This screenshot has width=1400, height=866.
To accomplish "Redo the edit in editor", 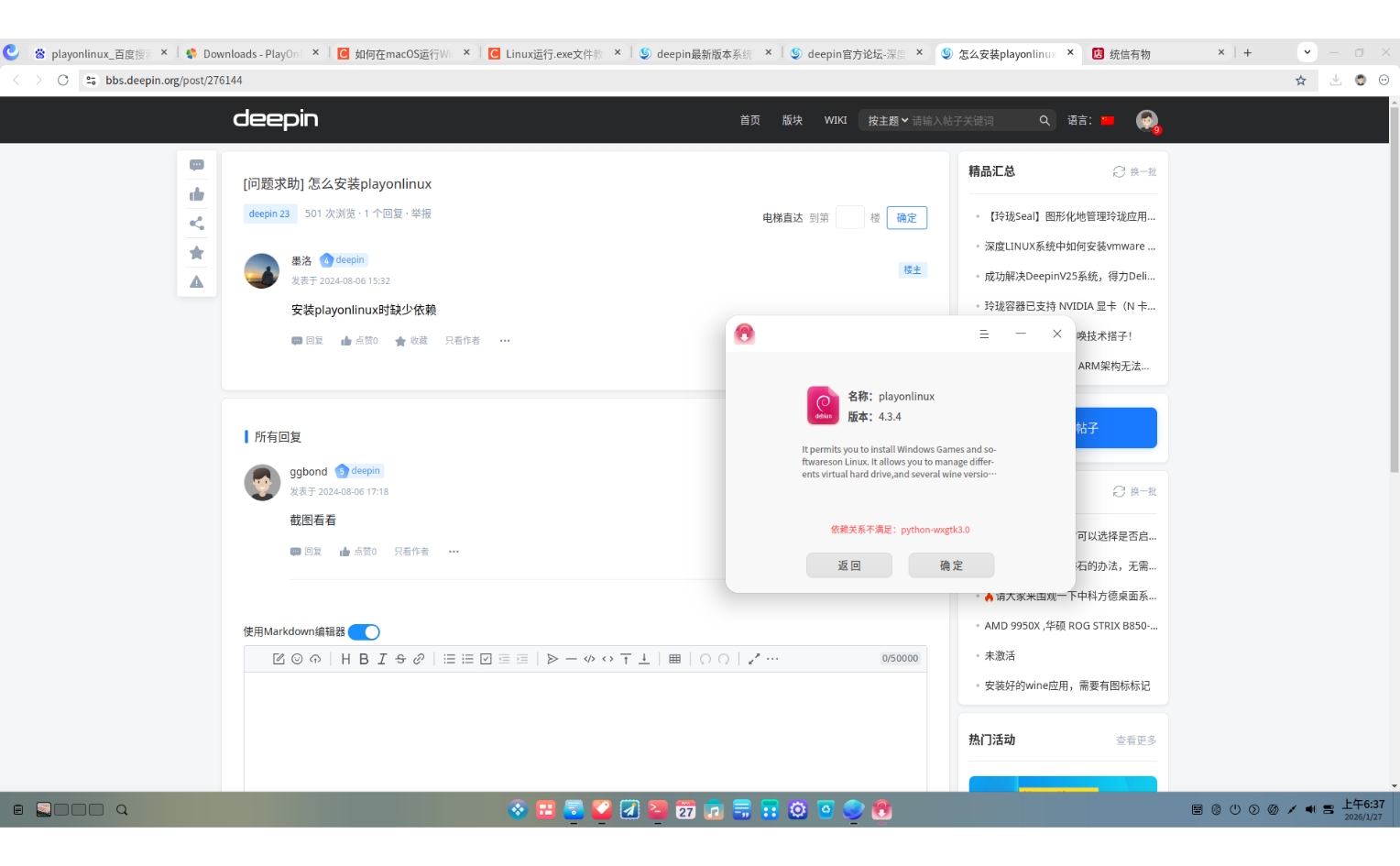I will click(x=724, y=659).
